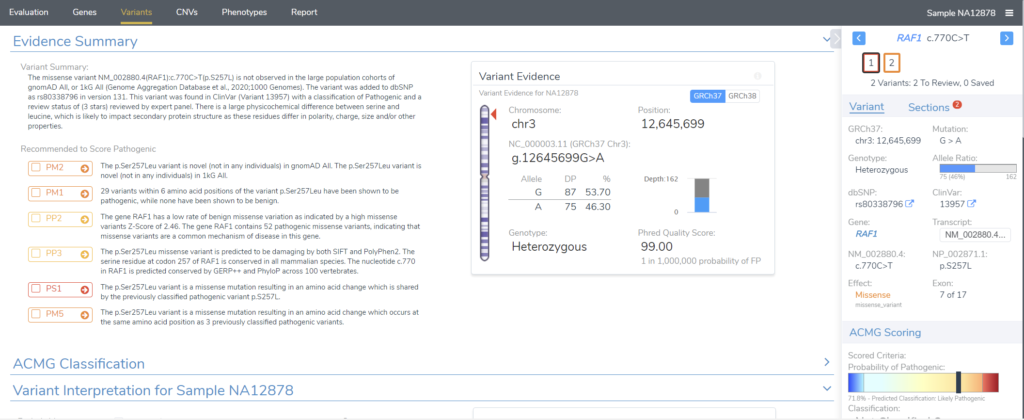Image resolution: width=1024 pixels, height=420 pixels.
Task: Click the Variant Interpretation for Sample NA12878 heading
Action: [153, 390]
